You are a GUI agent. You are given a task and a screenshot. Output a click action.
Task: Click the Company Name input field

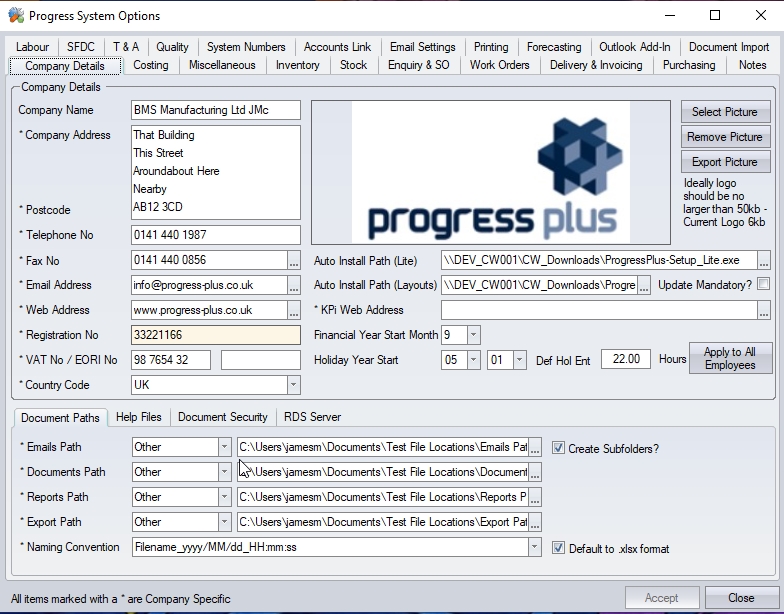(216, 110)
